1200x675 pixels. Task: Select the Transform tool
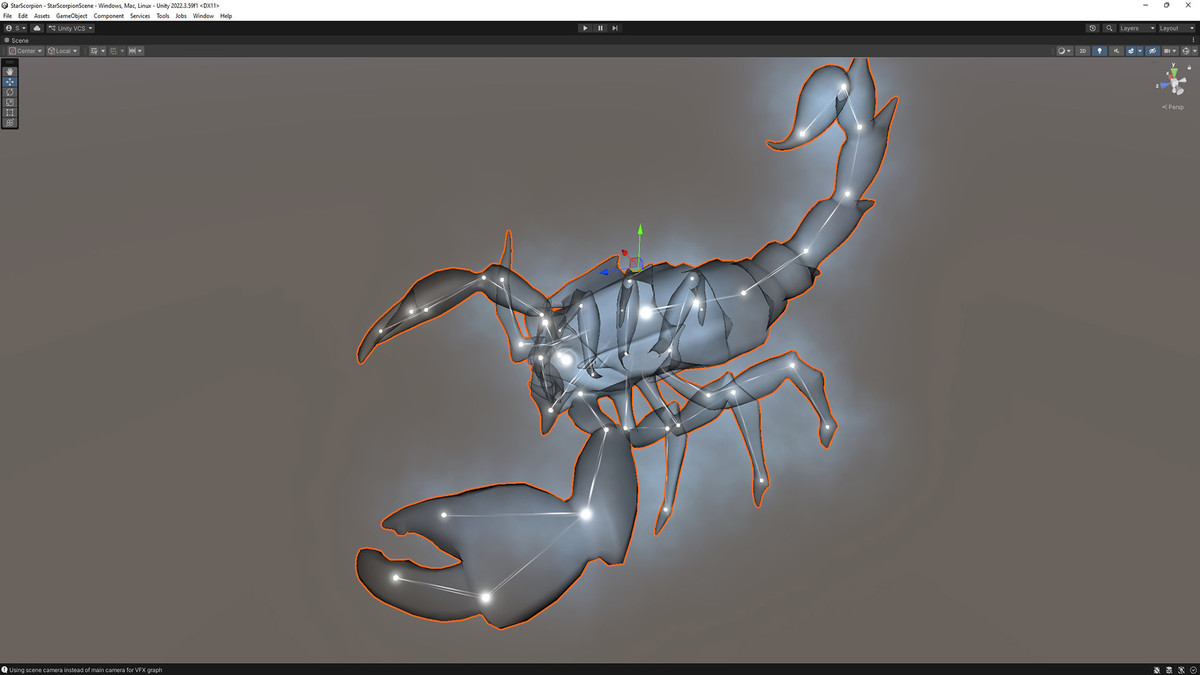[x=10, y=122]
